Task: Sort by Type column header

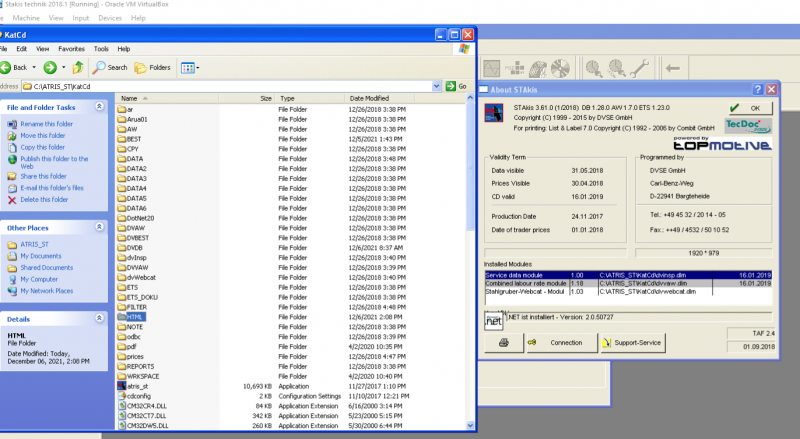Action: click(309, 99)
